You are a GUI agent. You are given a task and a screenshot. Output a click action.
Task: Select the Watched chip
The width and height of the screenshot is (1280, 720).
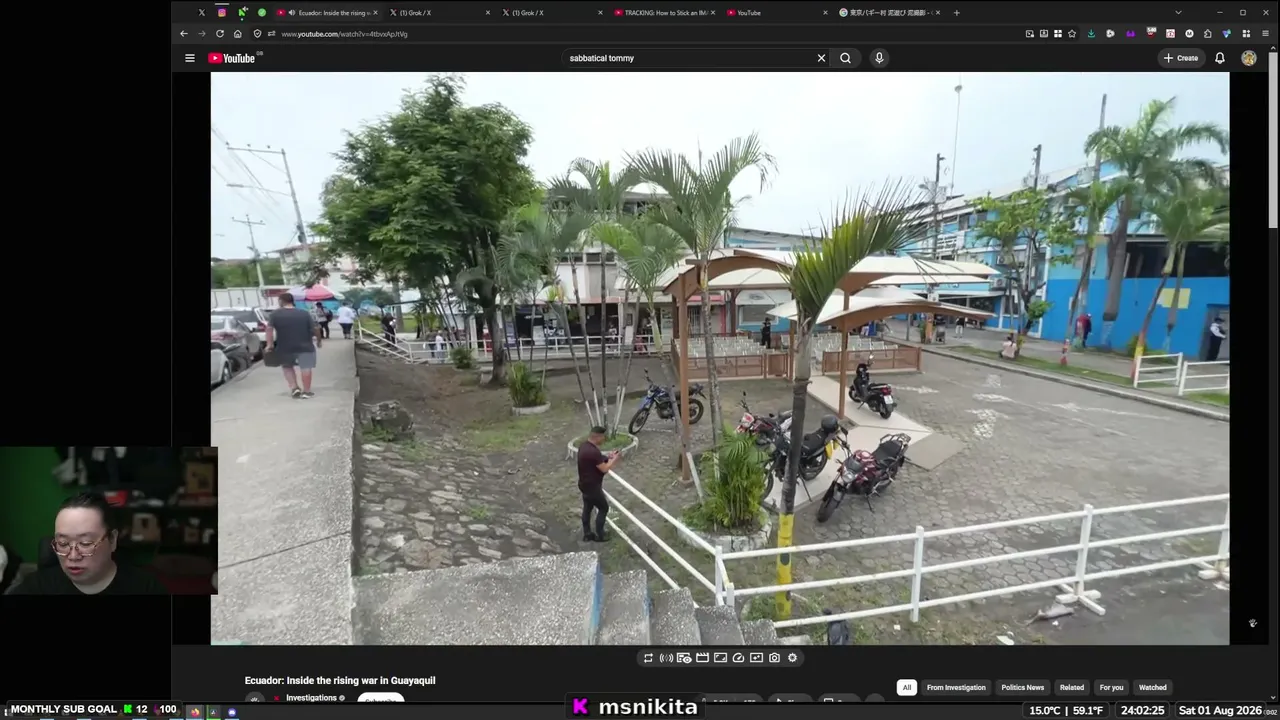click(x=1153, y=687)
